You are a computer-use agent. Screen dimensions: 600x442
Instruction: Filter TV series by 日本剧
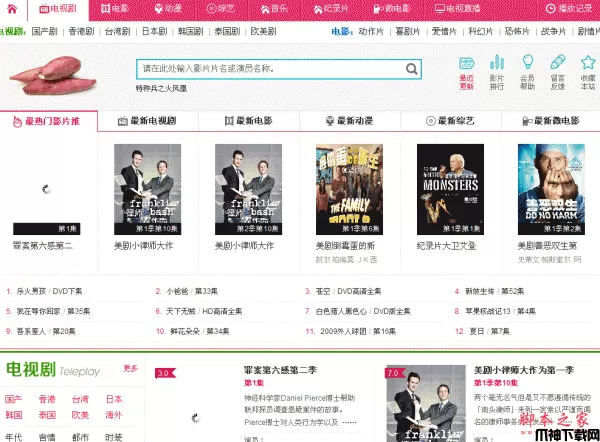click(x=155, y=31)
